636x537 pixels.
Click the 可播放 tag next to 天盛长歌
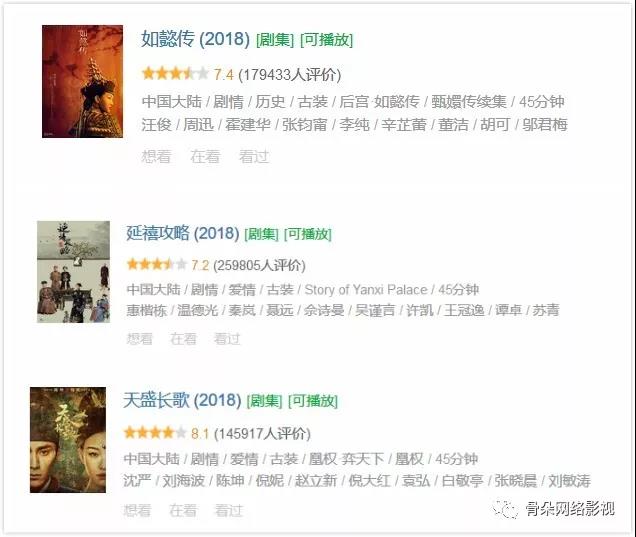tap(313, 401)
